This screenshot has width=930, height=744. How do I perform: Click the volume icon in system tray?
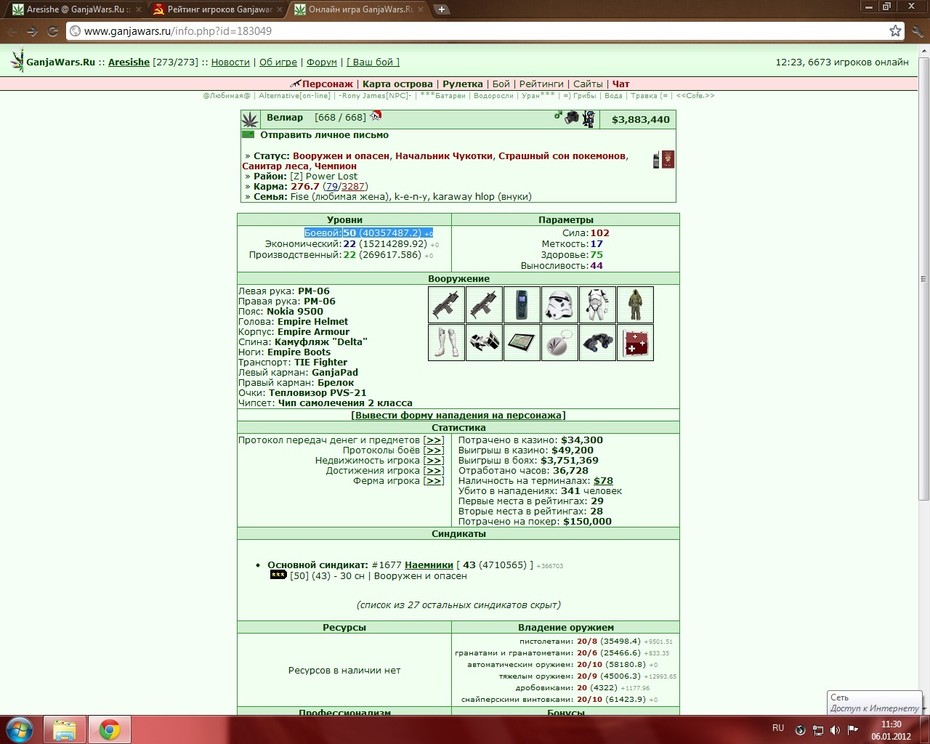[835, 730]
